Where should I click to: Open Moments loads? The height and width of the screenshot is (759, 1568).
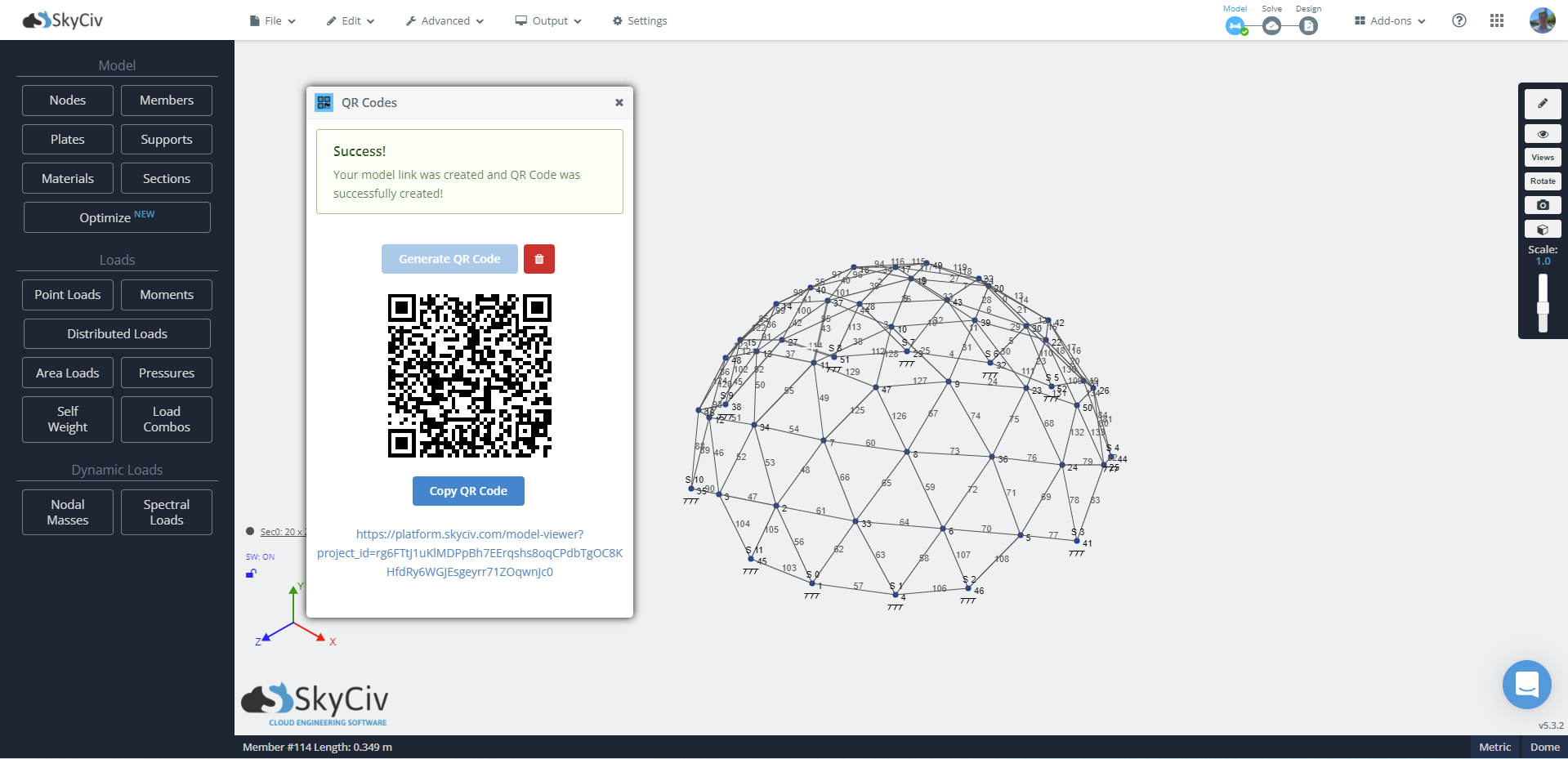(167, 295)
